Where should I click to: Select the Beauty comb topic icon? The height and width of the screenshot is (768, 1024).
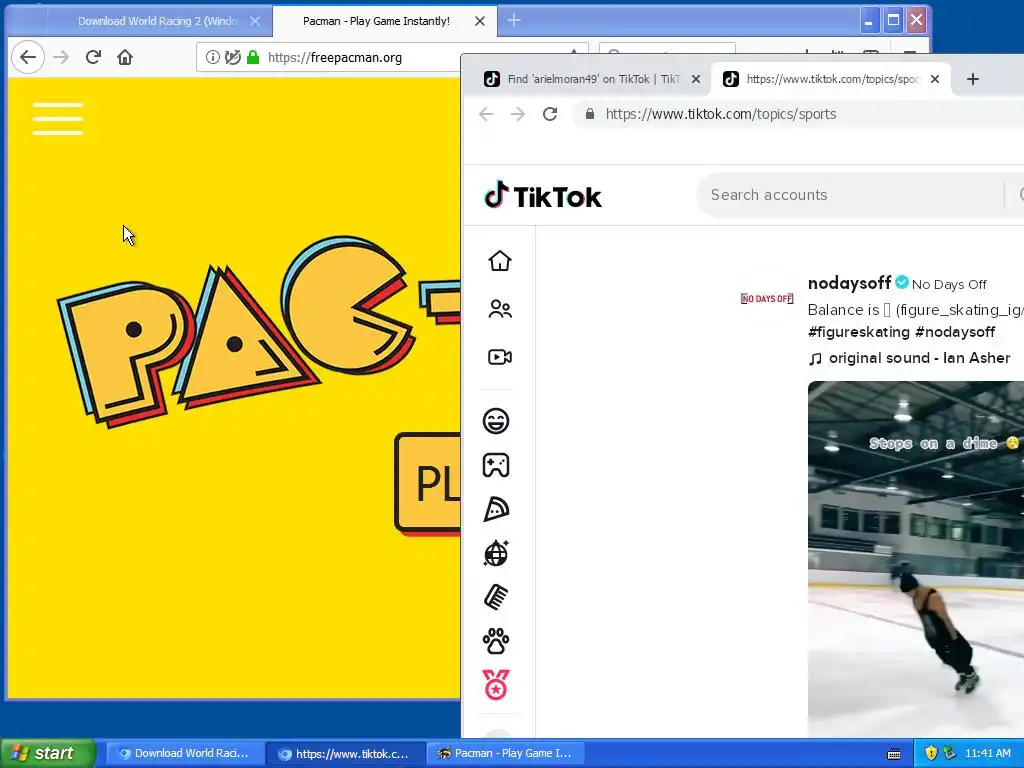(x=496, y=597)
